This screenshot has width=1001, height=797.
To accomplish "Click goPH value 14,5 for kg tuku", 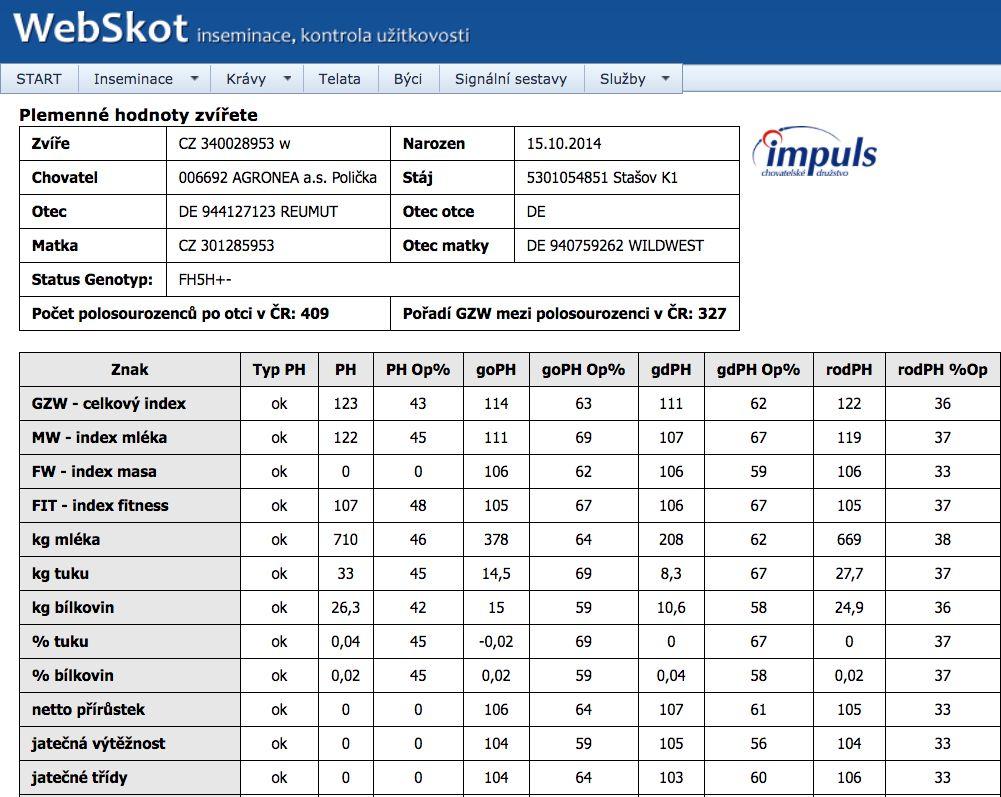I will point(496,573).
